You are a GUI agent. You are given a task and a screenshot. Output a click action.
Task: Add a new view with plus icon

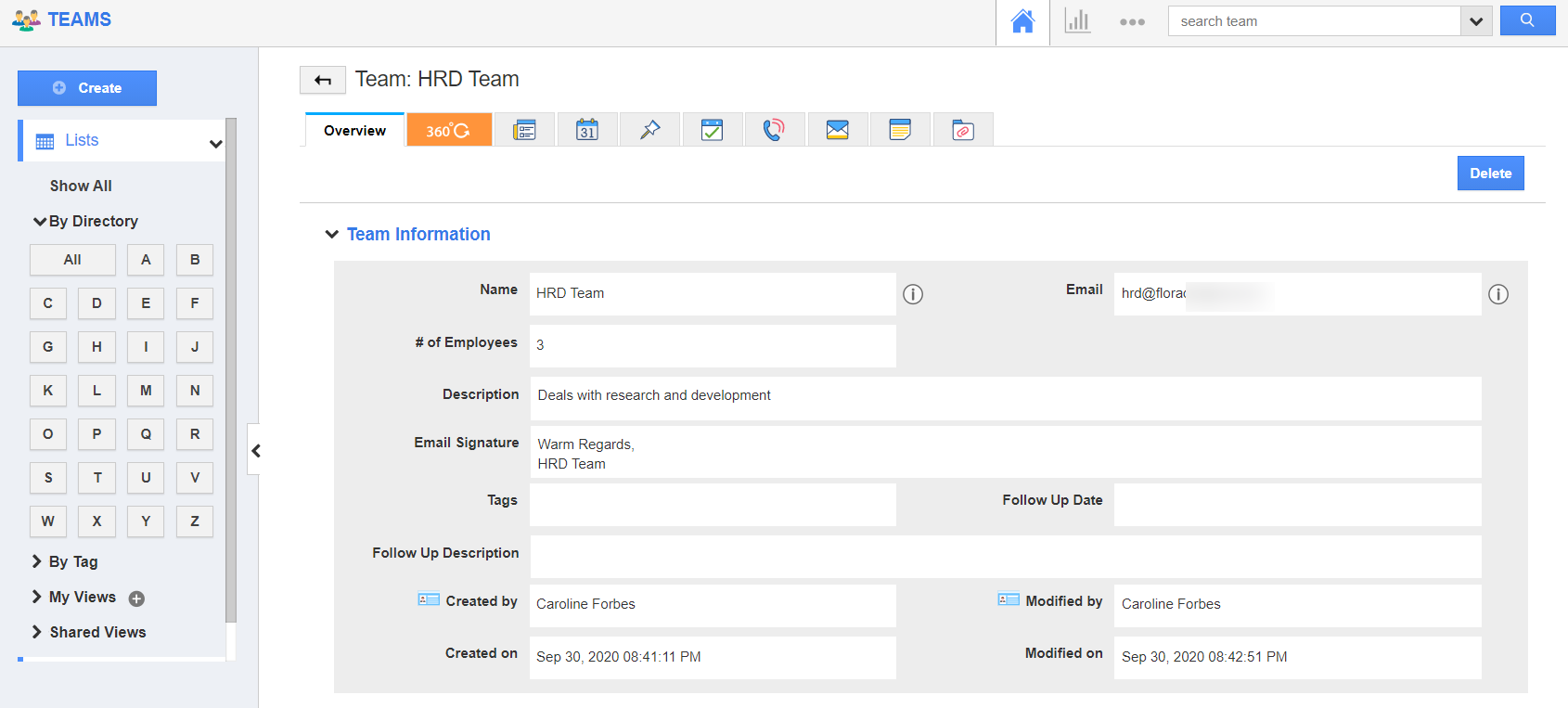tap(136, 599)
